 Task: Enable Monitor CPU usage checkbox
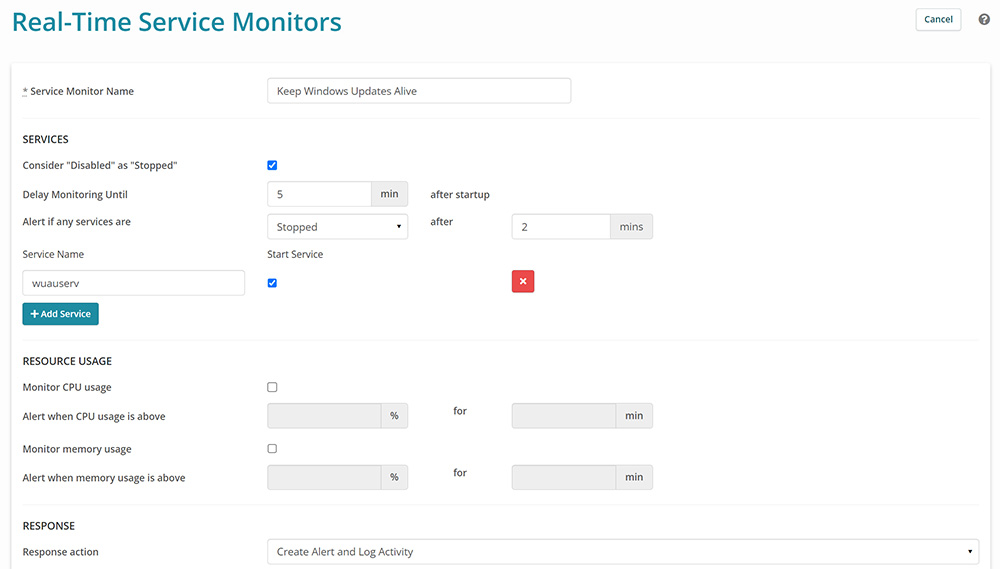(x=272, y=387)
